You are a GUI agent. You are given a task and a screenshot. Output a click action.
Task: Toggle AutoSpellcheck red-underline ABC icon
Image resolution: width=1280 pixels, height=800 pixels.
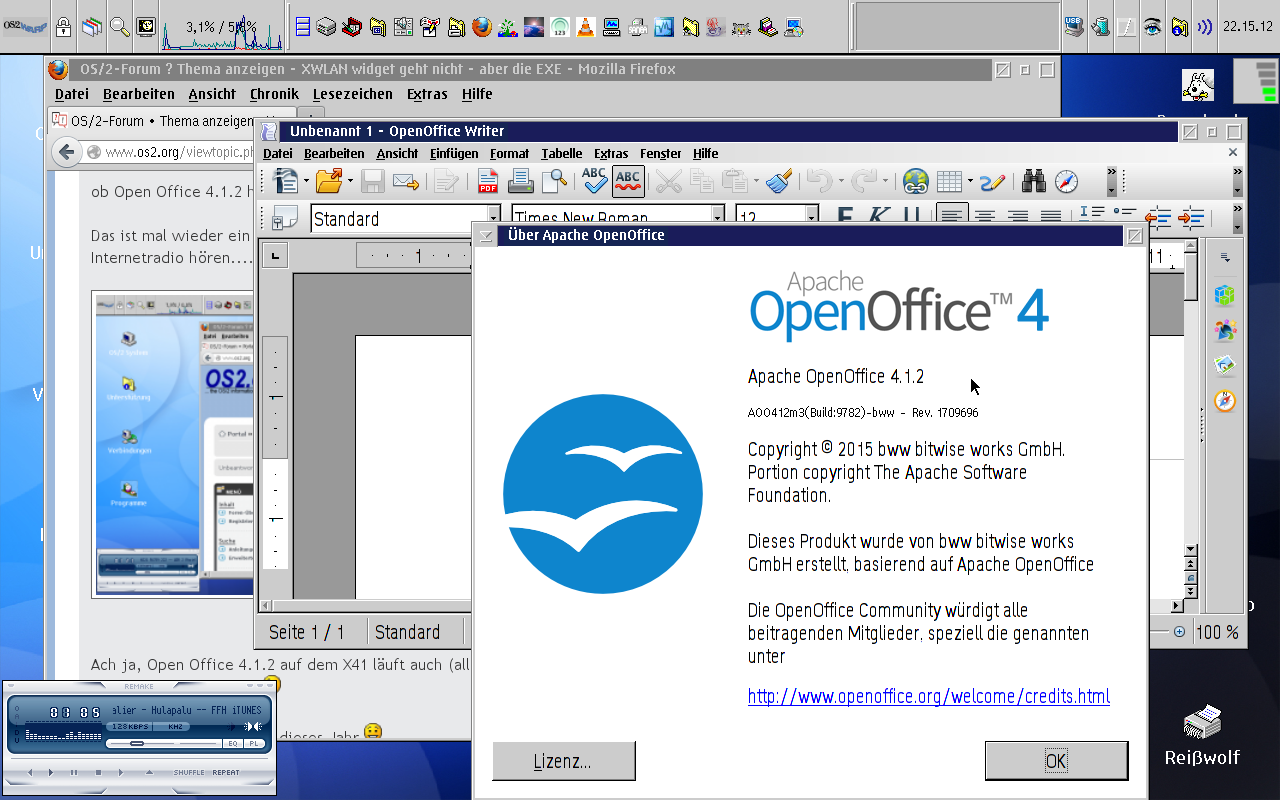pyautogui.click(x=628, y=181)
